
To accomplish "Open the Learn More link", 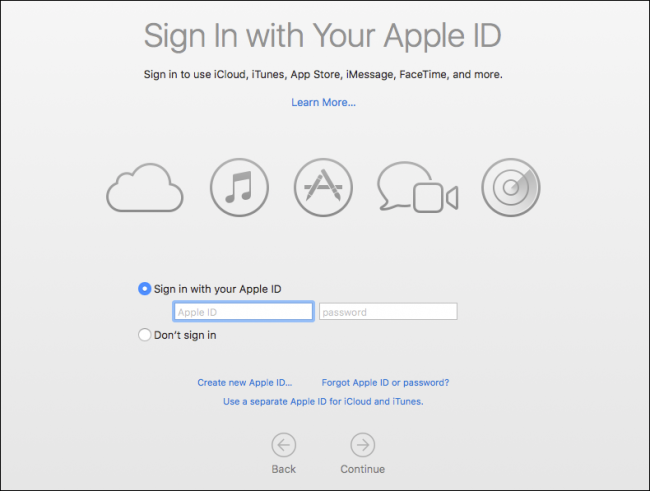I will point(323,102).
